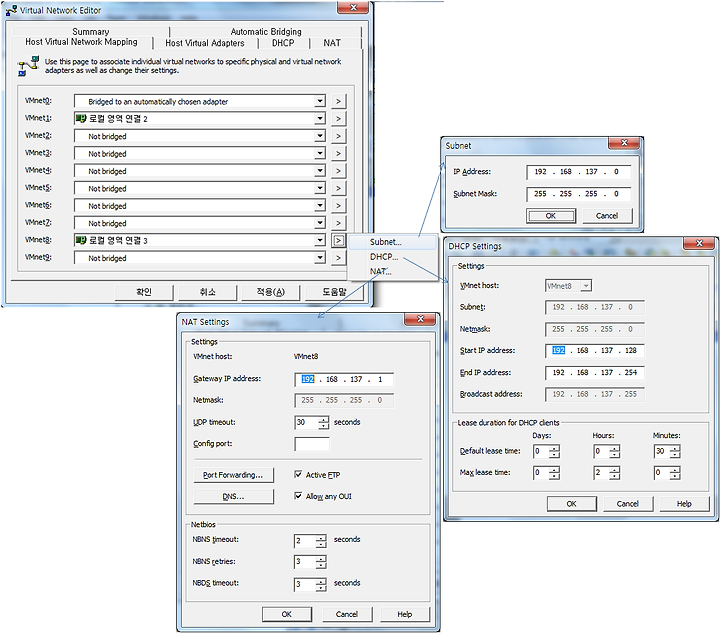Adjust the UDP timeout spinner
The height and width of the screenshot is (633, 720).
(x=324, y=422)
